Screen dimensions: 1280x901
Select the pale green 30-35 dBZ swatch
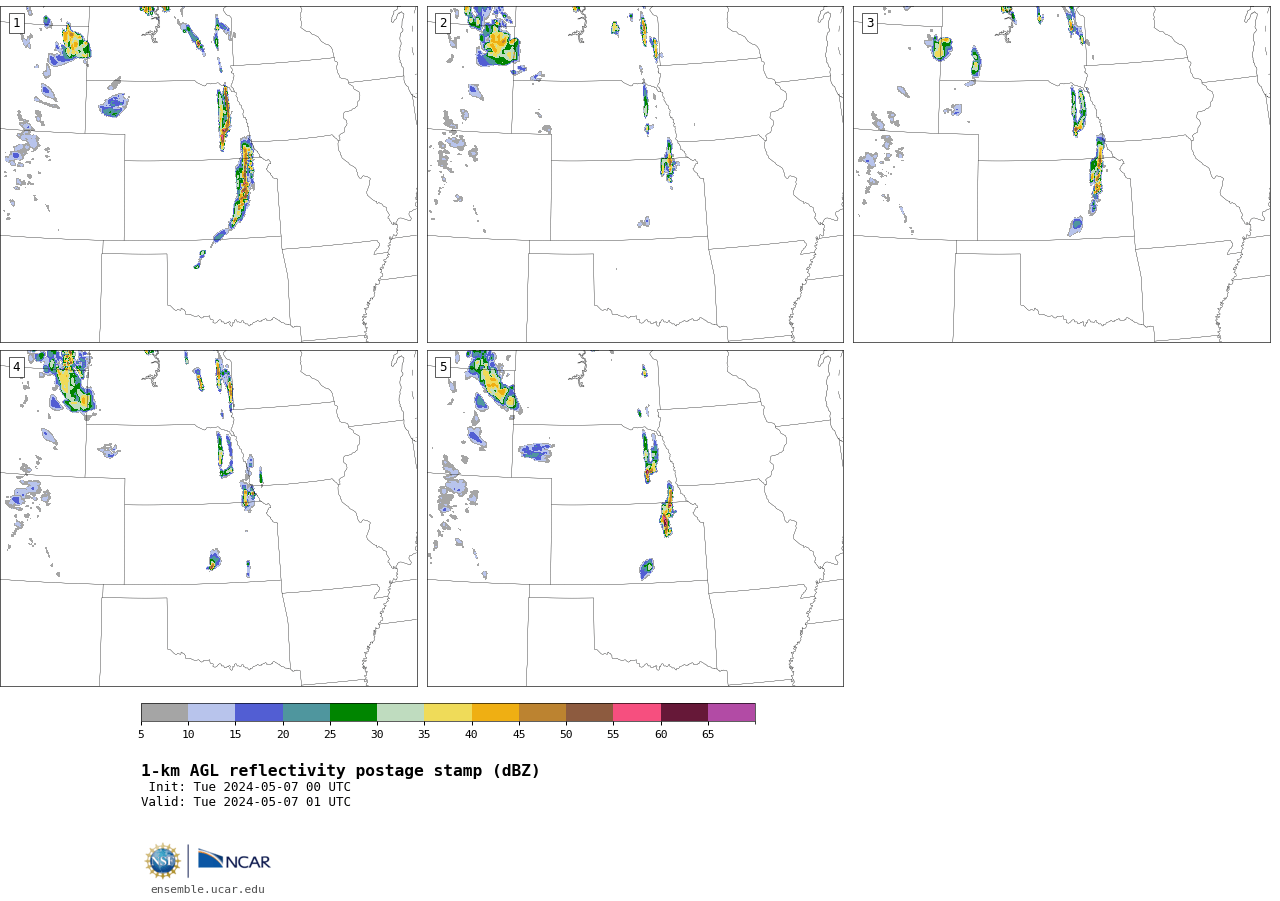click(400, 713)
